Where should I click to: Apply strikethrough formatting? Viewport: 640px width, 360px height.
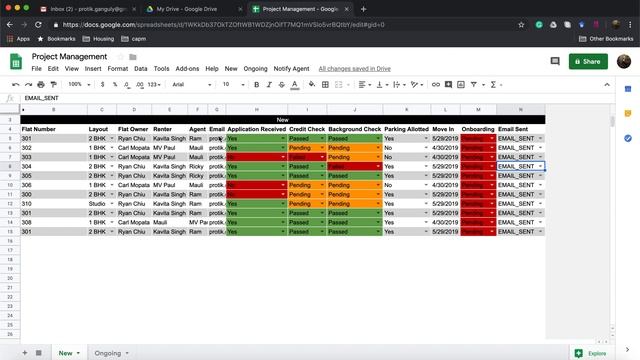[282, 84]
